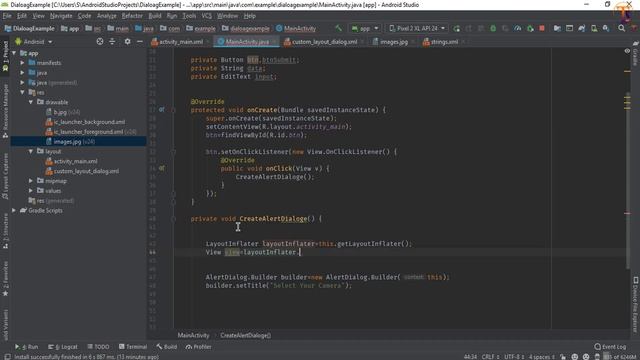Click the Search Everywhere magnifier icon
The height and width of the screenshot is (360, 640).
click(621, 28)
